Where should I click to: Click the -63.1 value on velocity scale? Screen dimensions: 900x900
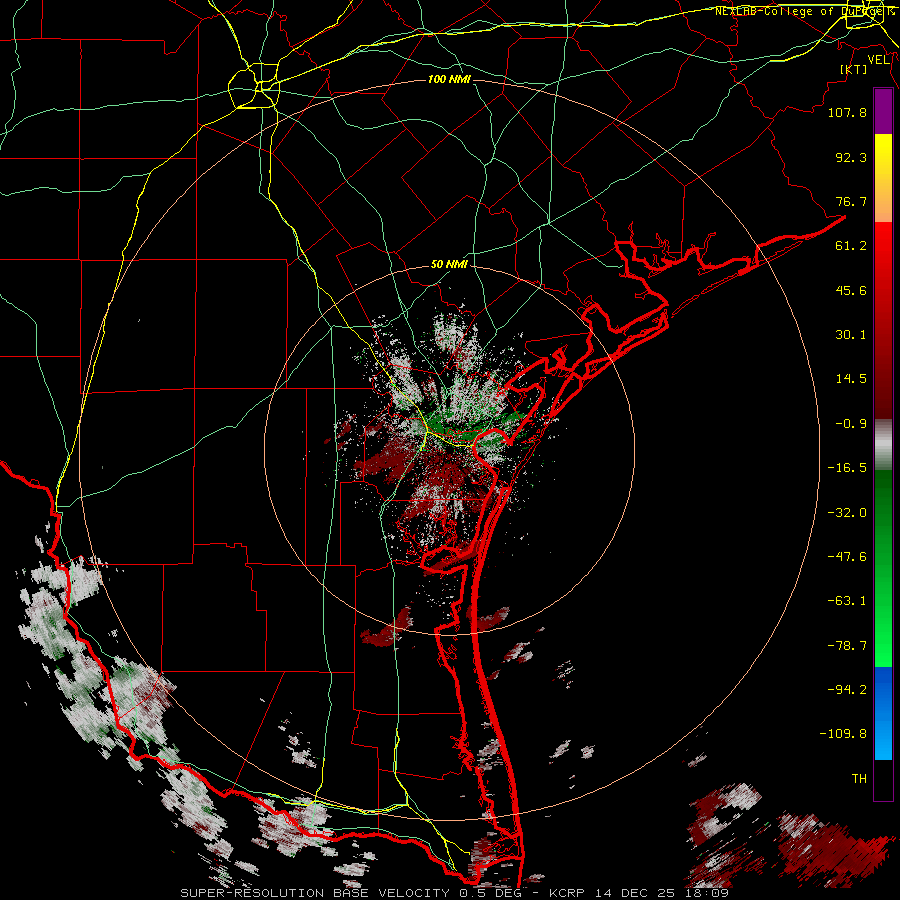847,601
